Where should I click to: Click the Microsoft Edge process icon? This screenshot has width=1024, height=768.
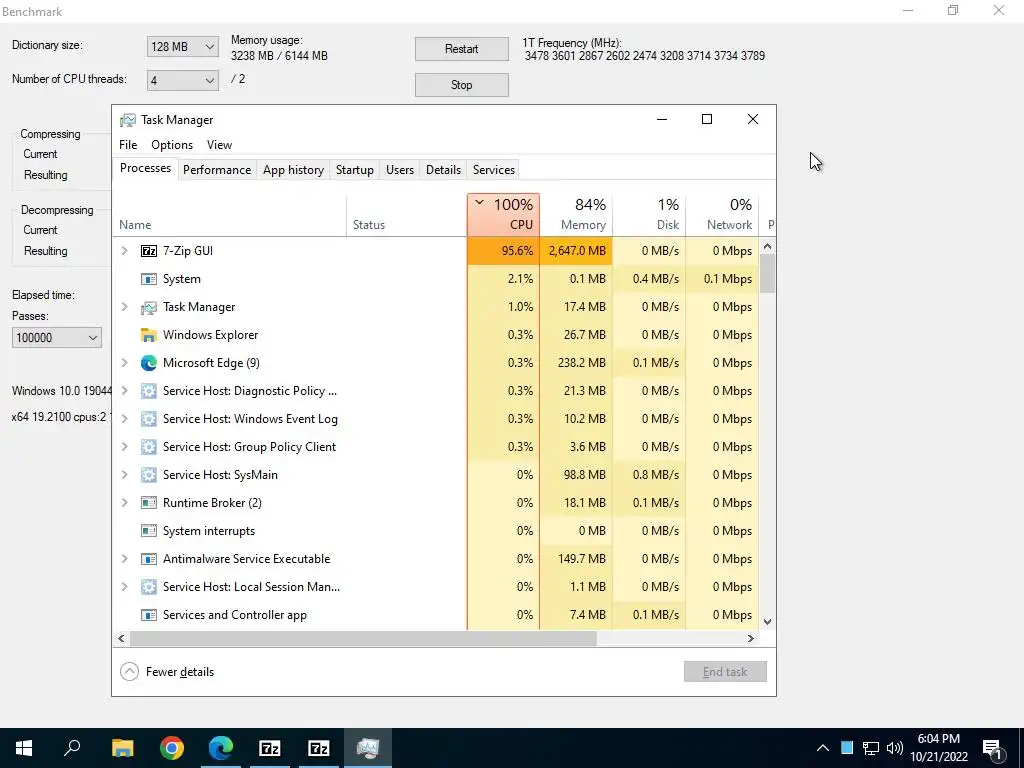pyautogui.click(x=149, y=363)
